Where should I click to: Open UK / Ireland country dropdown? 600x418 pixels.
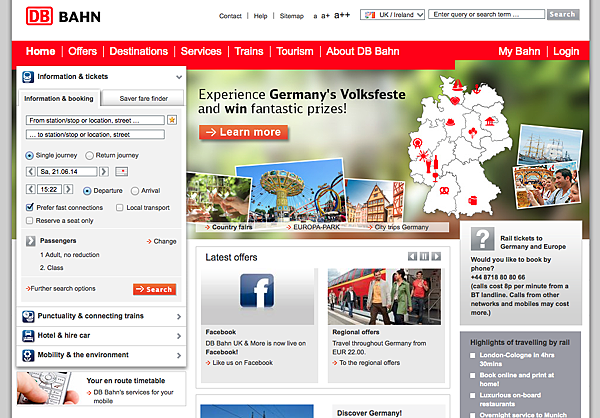coord(392,15)
